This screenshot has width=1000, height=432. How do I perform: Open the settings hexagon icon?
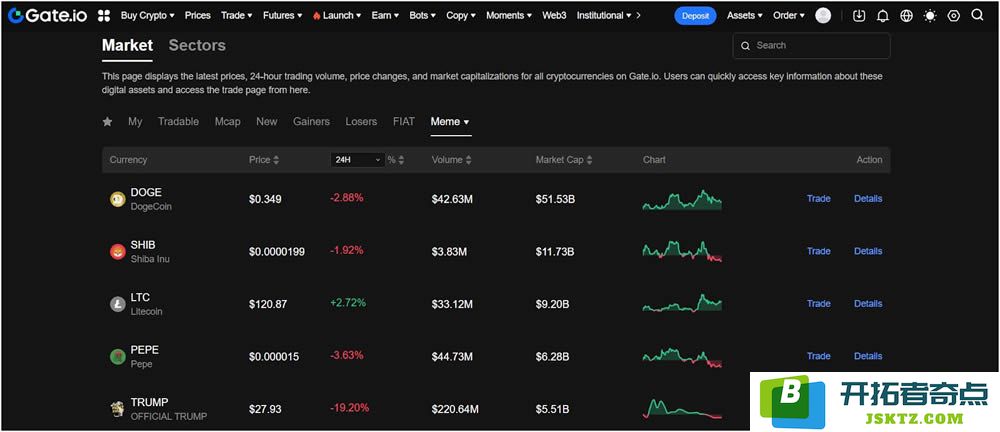coord(953,15)
